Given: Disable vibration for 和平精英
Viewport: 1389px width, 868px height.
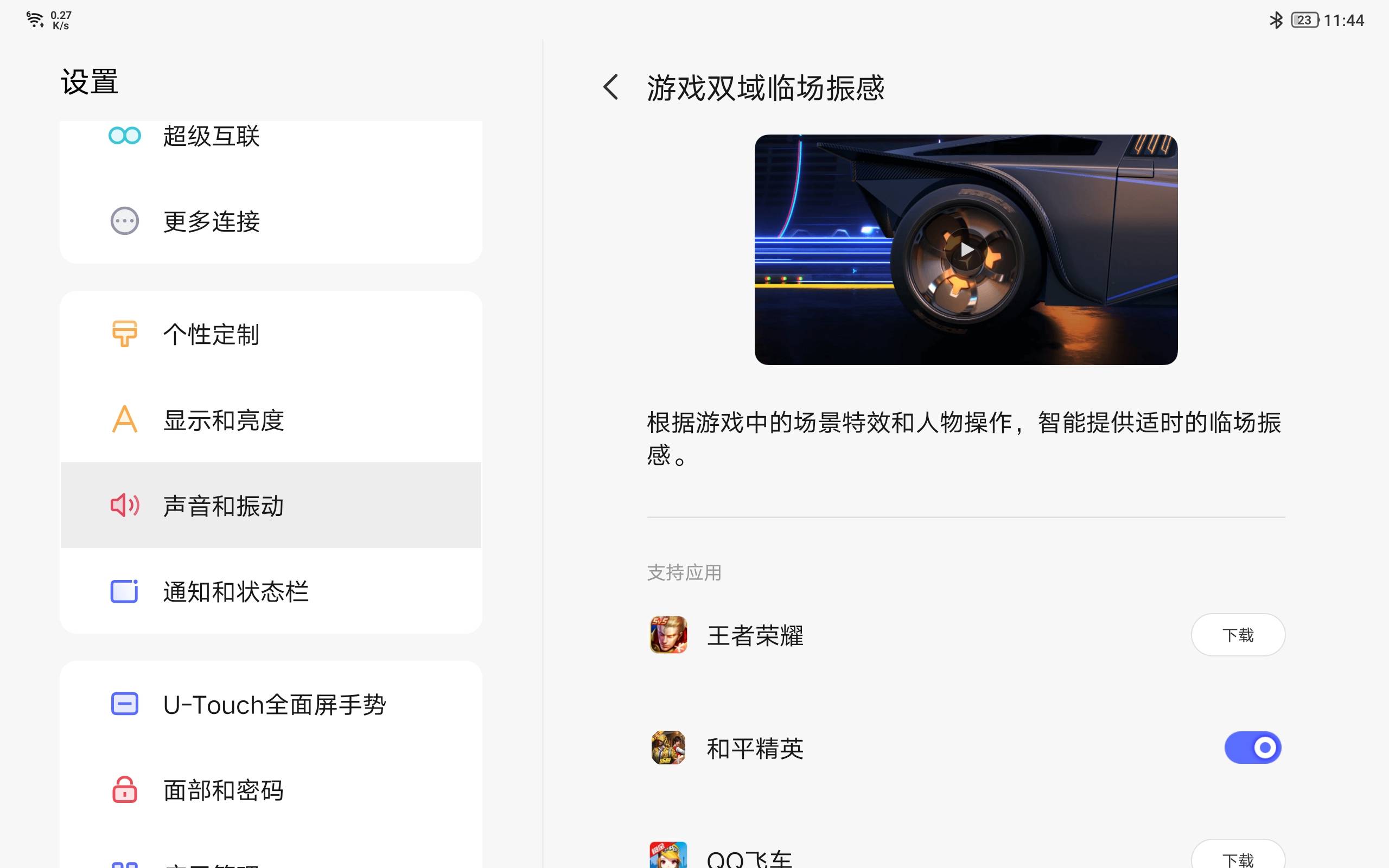Looking at the screenshot, I should click(x=1252, y=748).
